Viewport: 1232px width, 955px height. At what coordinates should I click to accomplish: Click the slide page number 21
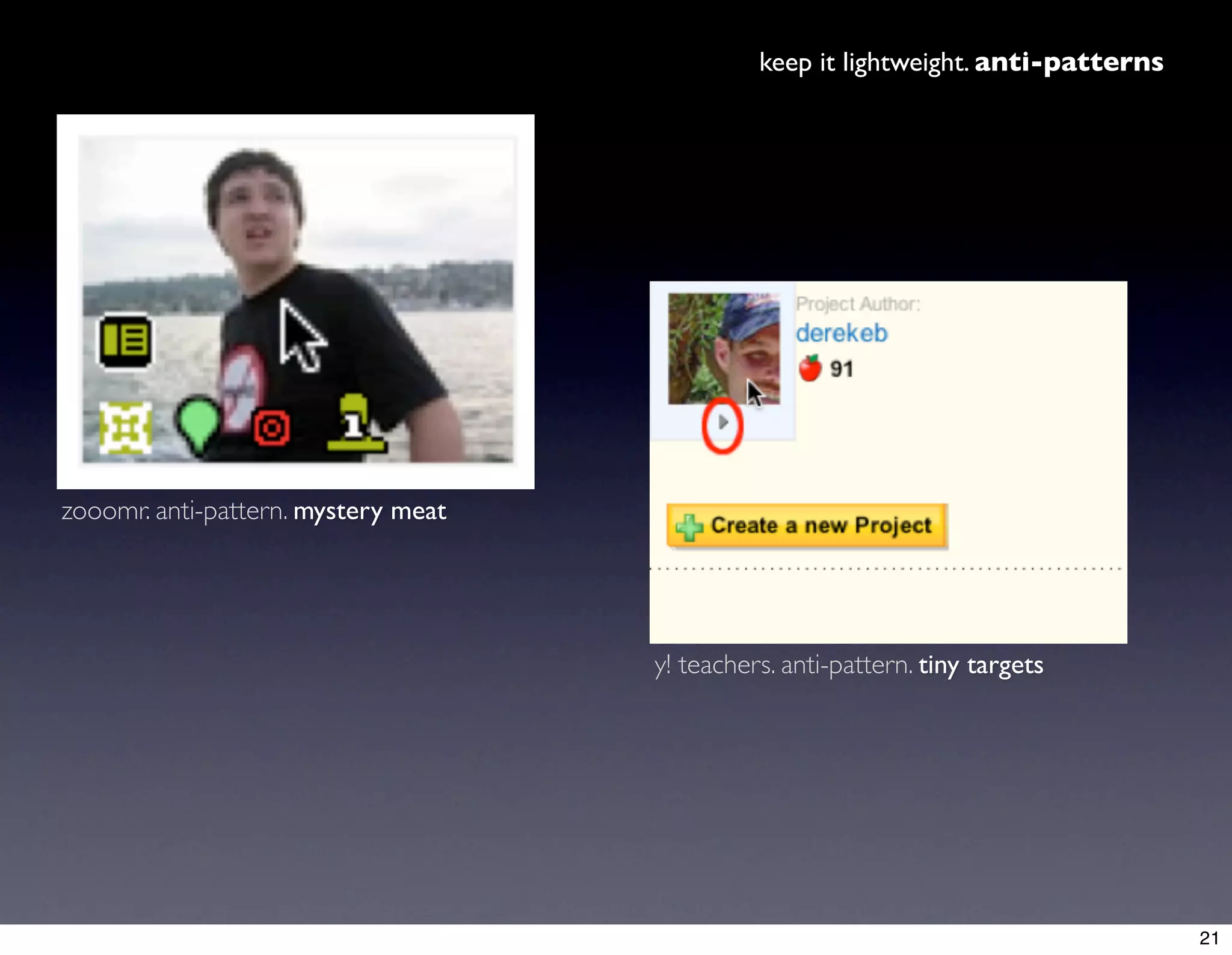1209,938
